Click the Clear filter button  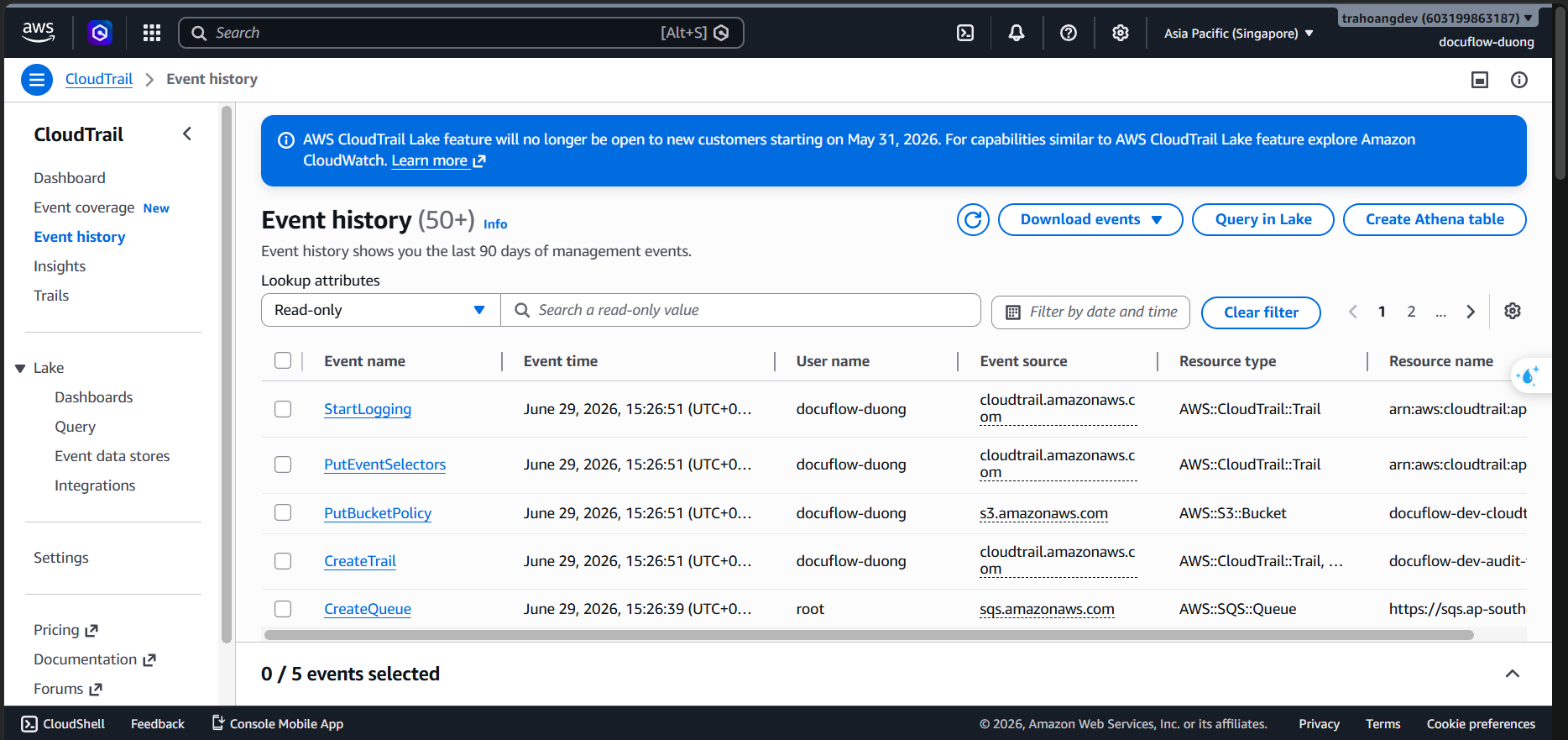pyautogui.click(x=1261, y=312)
